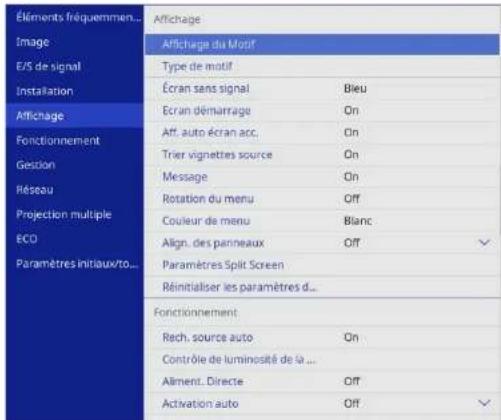501x420 pixels.
Task: Click the Blanc value
Action: (x=358, y=221)
